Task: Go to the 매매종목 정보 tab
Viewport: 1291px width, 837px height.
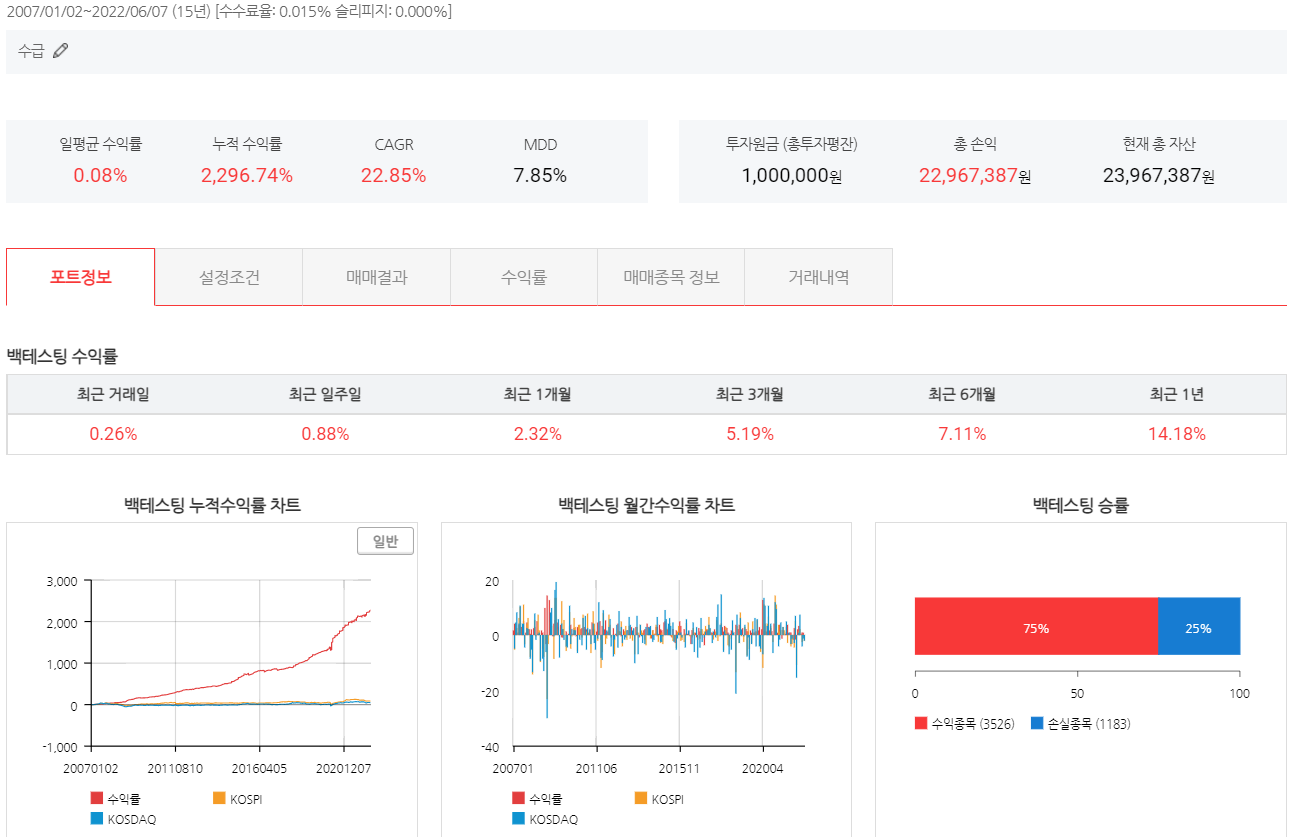Action: 671,277
